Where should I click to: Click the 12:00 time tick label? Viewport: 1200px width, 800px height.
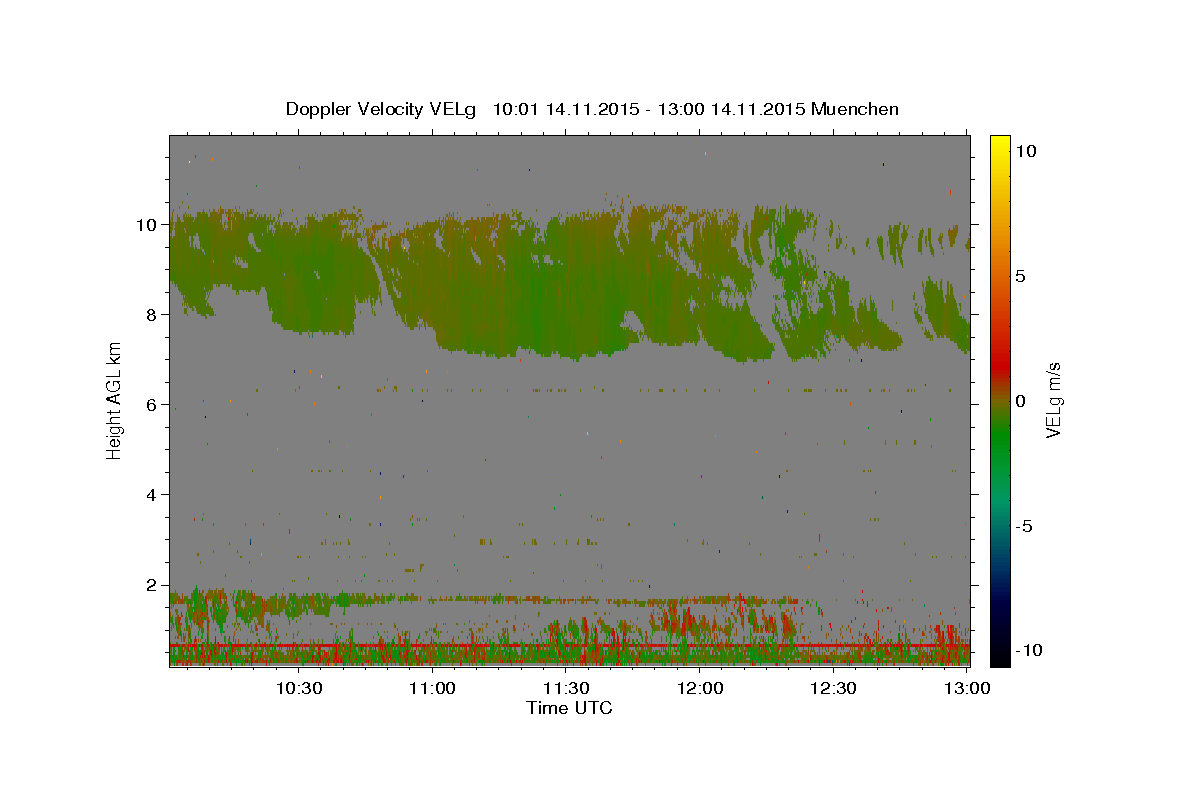701,688
